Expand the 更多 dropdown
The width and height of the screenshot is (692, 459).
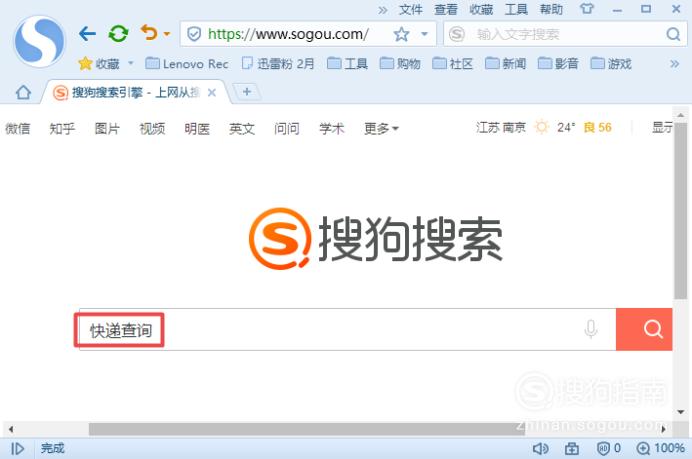point(381,128)
